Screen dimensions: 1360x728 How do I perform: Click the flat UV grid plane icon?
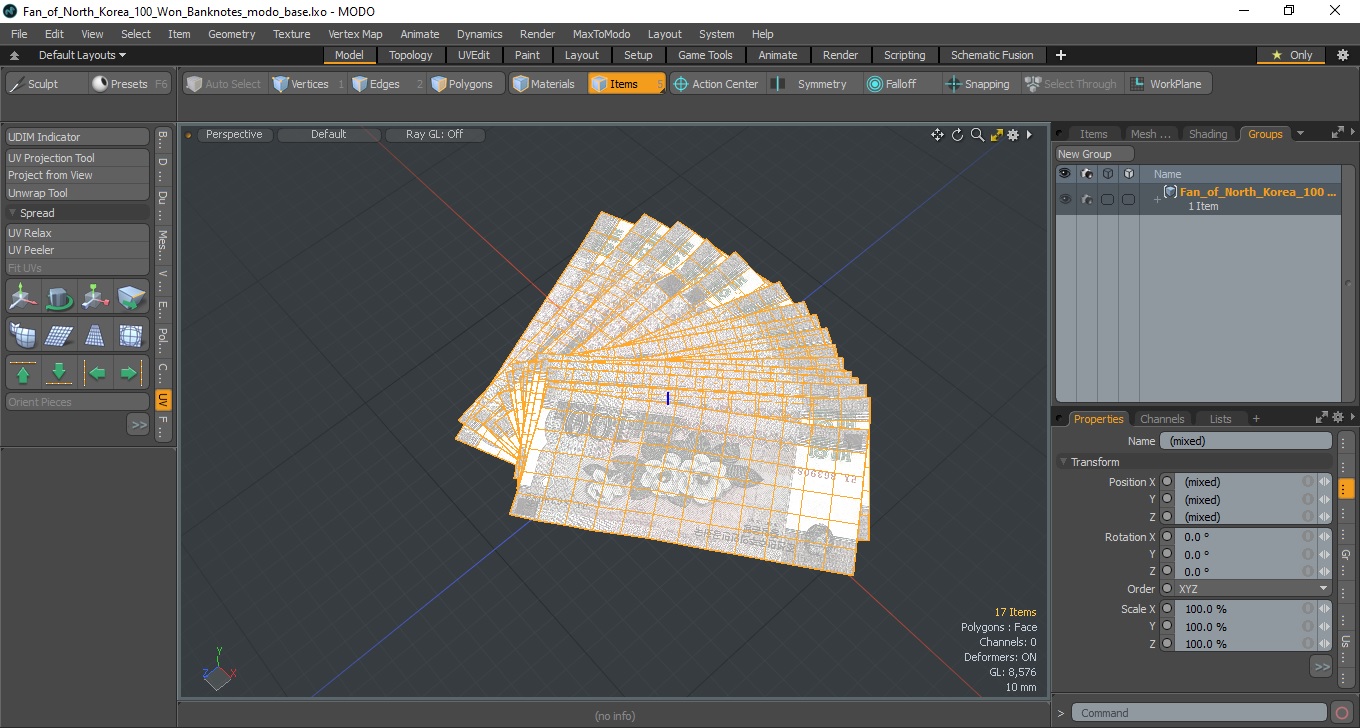coord(60,335)
